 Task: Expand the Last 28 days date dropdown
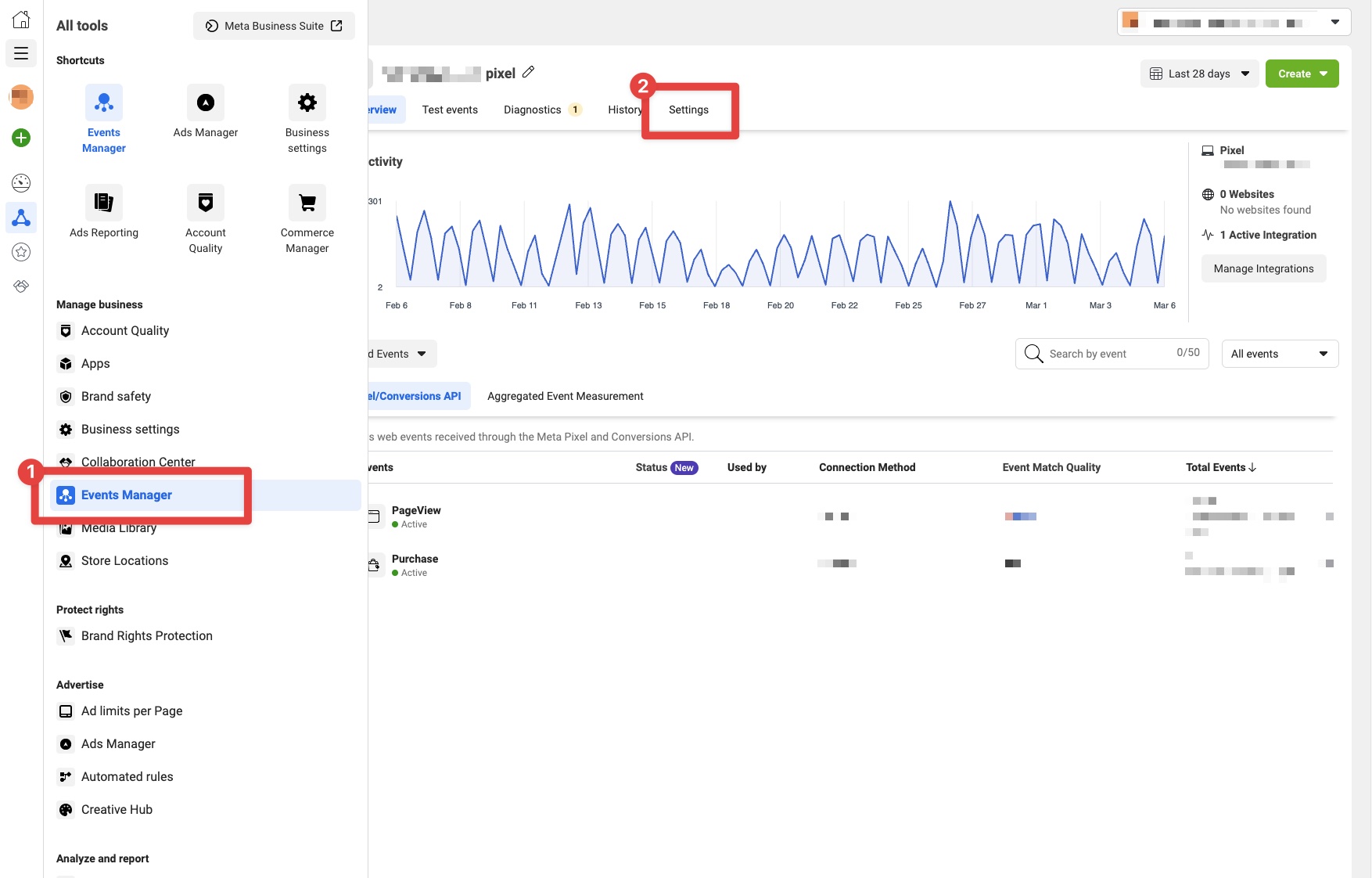(1199, 74)
